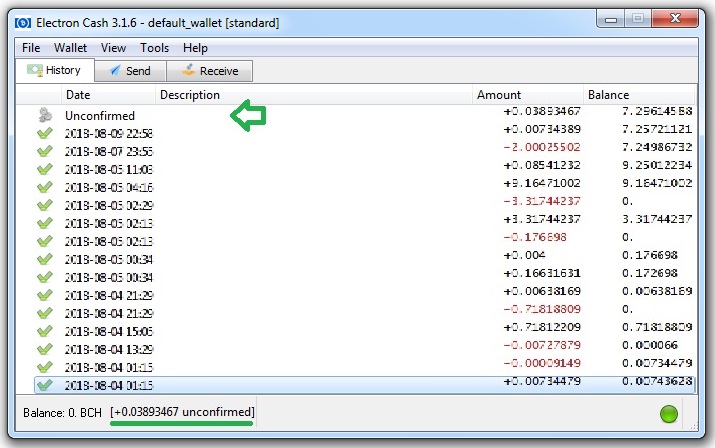Click the Electron Cash title bar icon
The height and width of the screenshot is (448, 715).
tap(23, 23)
